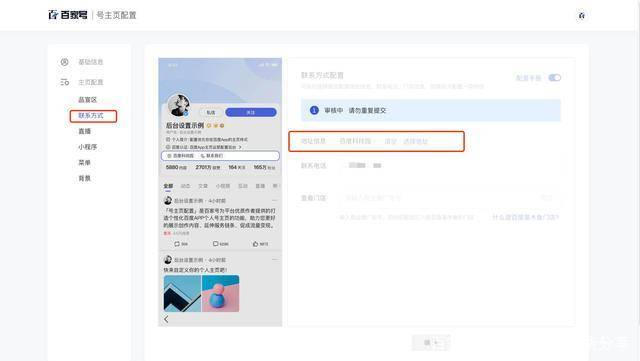Open the geometric blue image thumbnail
The image size is (640, 361).
pyautogui.click(x=182, y=293)
